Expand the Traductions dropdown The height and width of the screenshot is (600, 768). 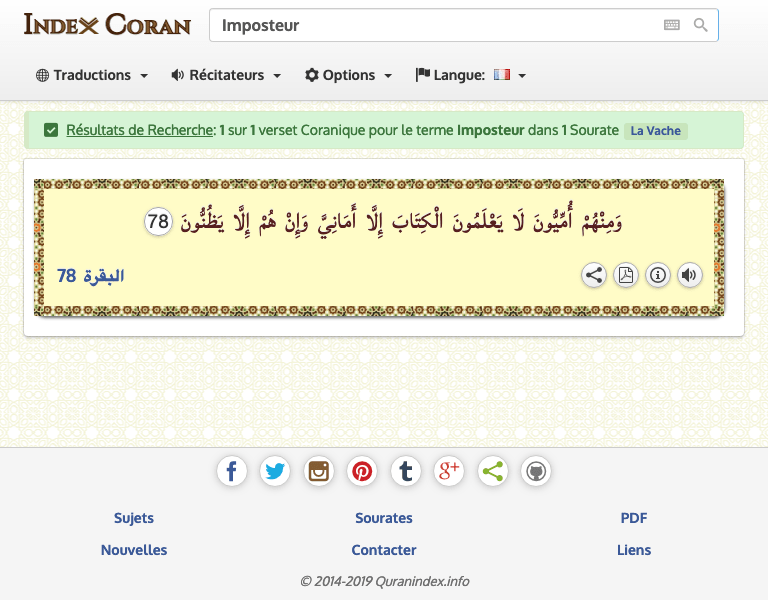[x=92, y=75]
